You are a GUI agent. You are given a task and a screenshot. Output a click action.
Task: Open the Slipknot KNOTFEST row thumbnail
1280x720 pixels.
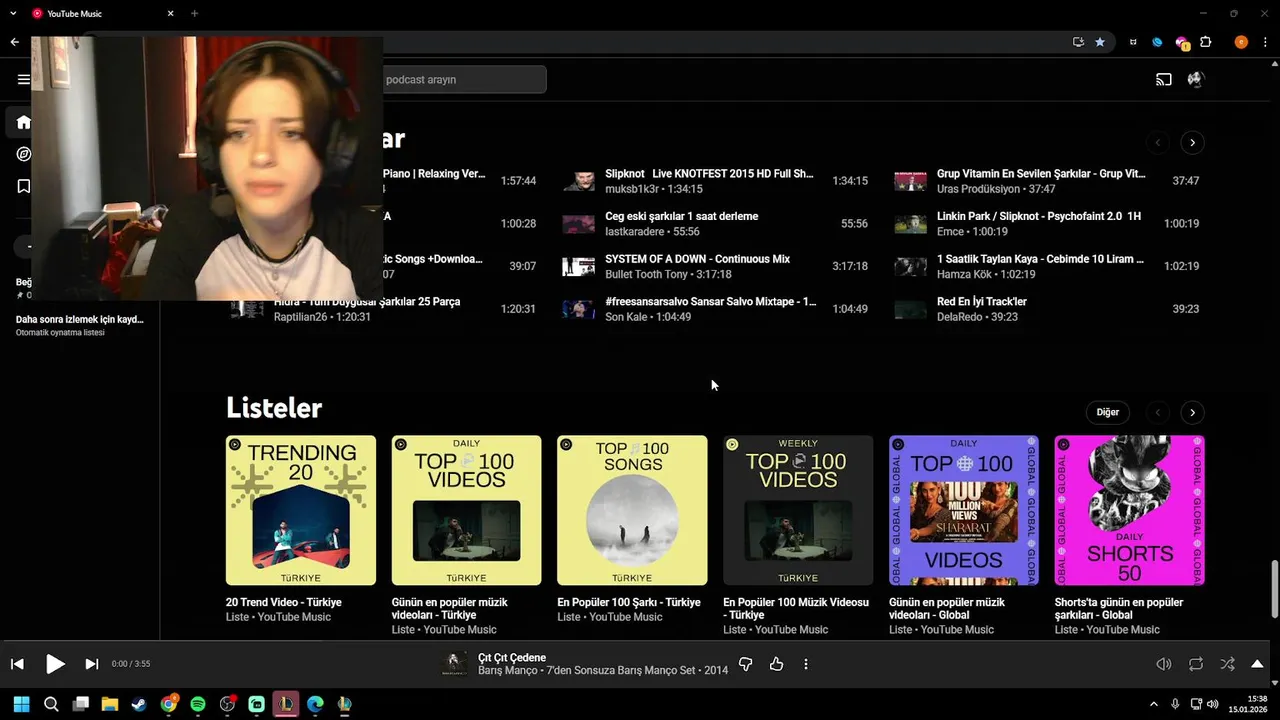pyautogui.click(x=579, y=181)
